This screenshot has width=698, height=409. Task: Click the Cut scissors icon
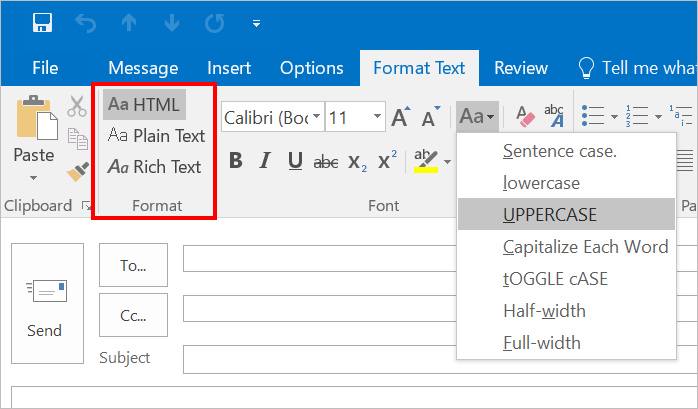78,106
